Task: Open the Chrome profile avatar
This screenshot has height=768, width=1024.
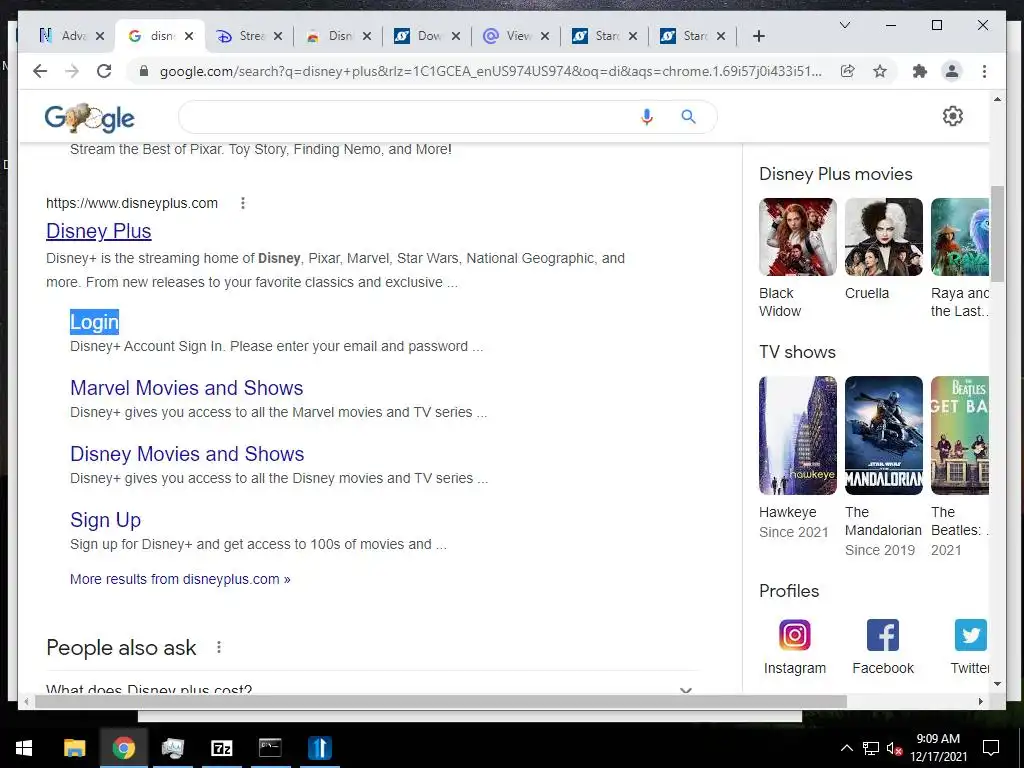Action: pyautogui.click(x=952, y=71)
